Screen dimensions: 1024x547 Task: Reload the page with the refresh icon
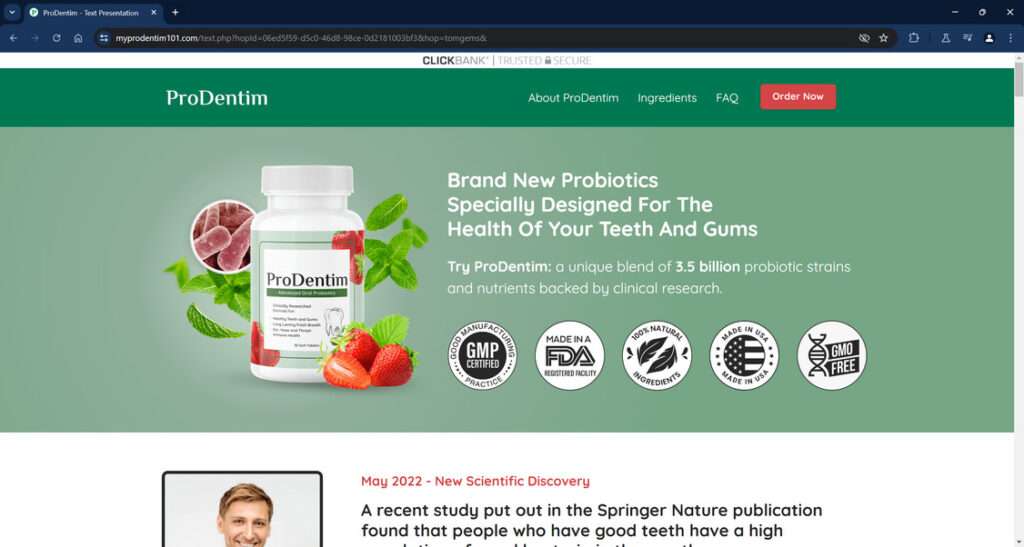pyautogui.click(x=57, y=38)
